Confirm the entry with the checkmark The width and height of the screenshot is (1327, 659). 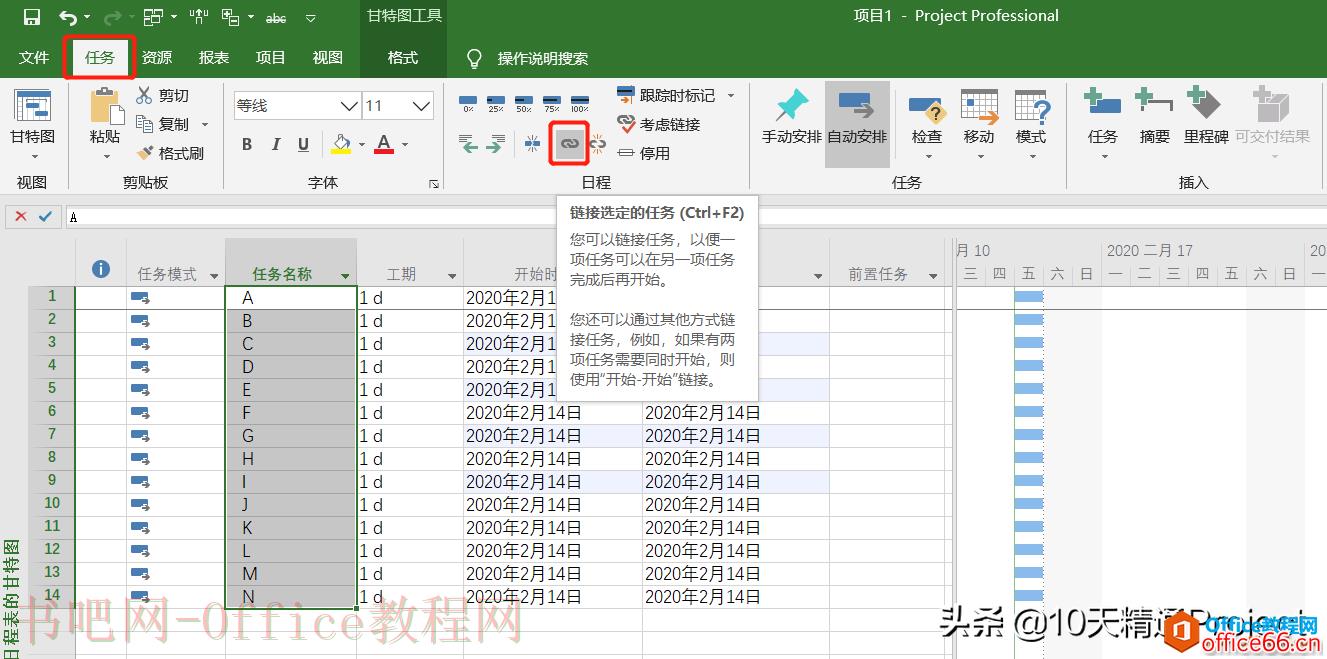(x=44, y=216)
